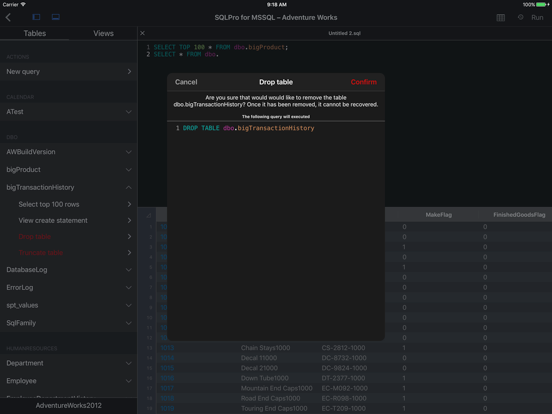
Task: Expand the AWBuildVersion table
Action: 69,152
